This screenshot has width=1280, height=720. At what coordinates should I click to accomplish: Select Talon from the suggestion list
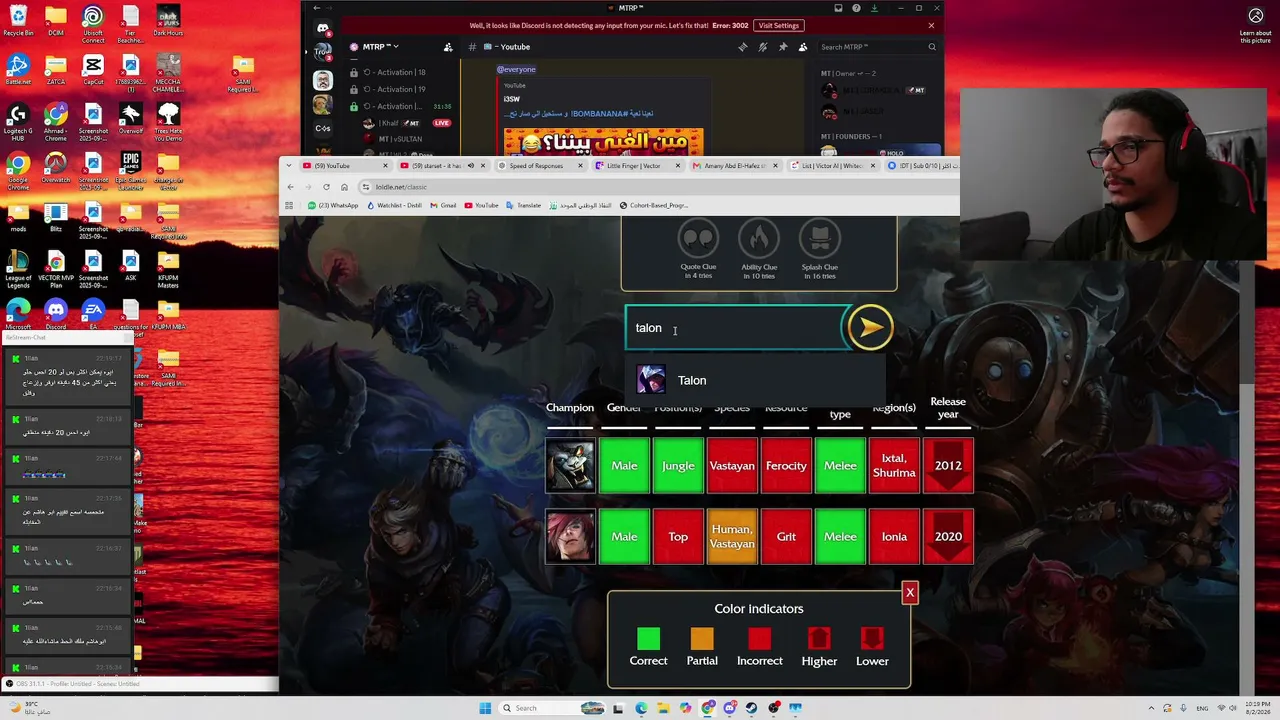756,380
